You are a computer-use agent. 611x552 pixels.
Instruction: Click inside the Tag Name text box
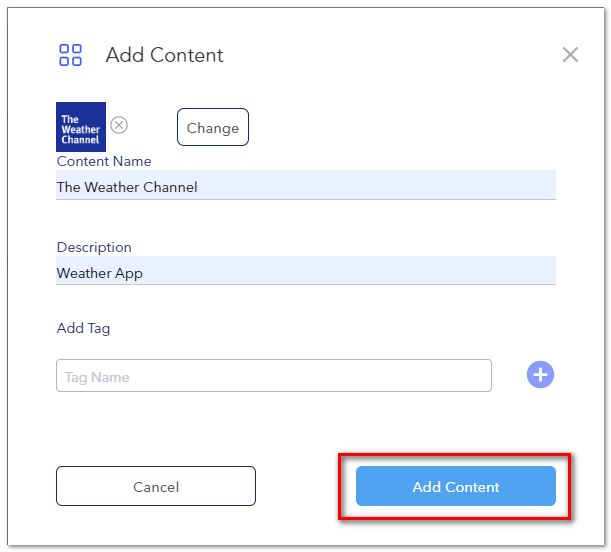[x=274, y=376]
